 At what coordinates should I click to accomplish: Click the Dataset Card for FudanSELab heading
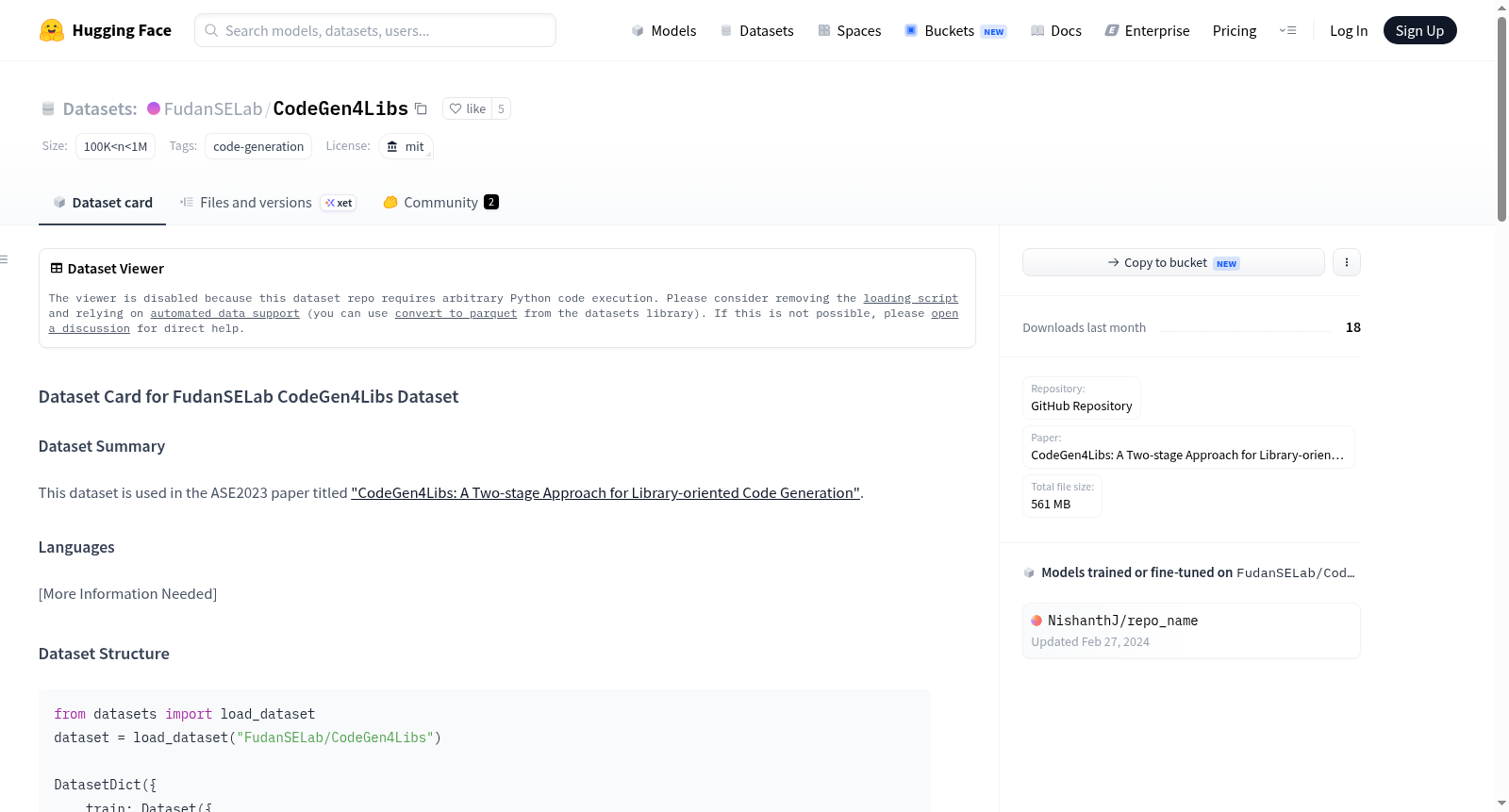coord(248,396)
